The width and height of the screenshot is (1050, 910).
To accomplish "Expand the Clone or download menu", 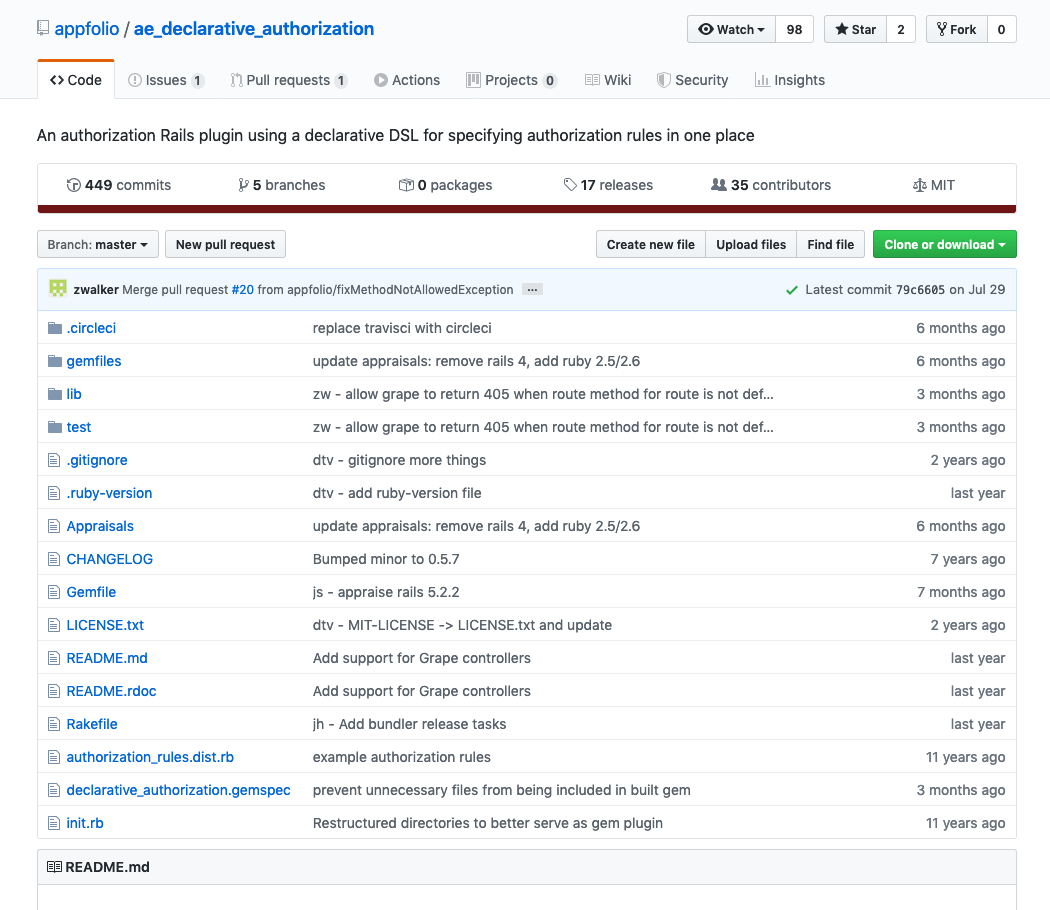I will click(944, 244).
